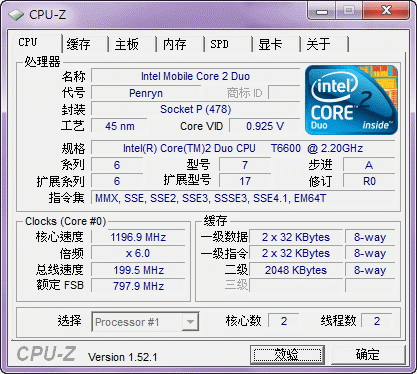The height and width of the screenshot is (374, 417).
Task: Click the 8-way value in 一级数据 row
Action: click(x=370, y=237)
